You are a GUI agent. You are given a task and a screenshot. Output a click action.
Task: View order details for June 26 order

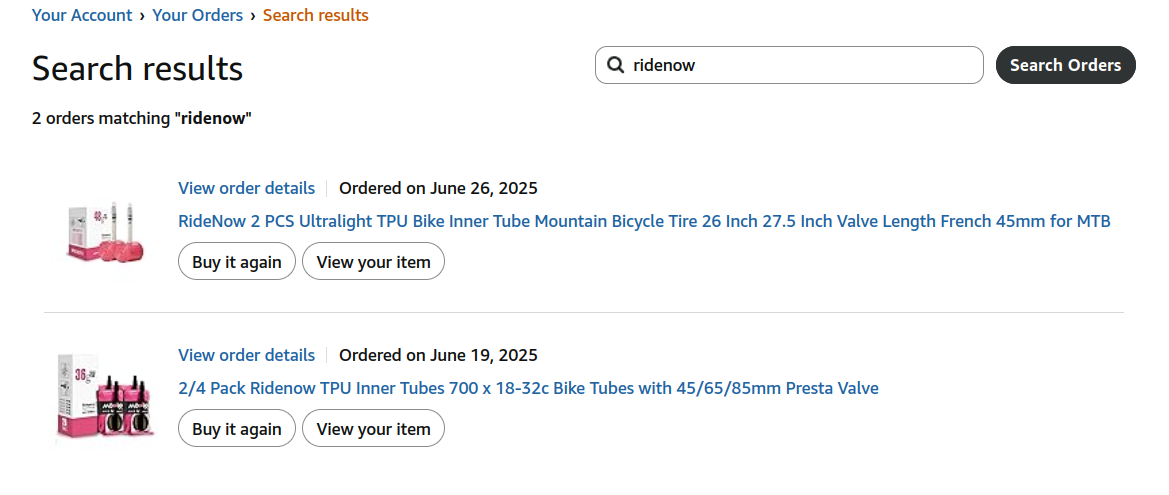click(x=246, y=188)
